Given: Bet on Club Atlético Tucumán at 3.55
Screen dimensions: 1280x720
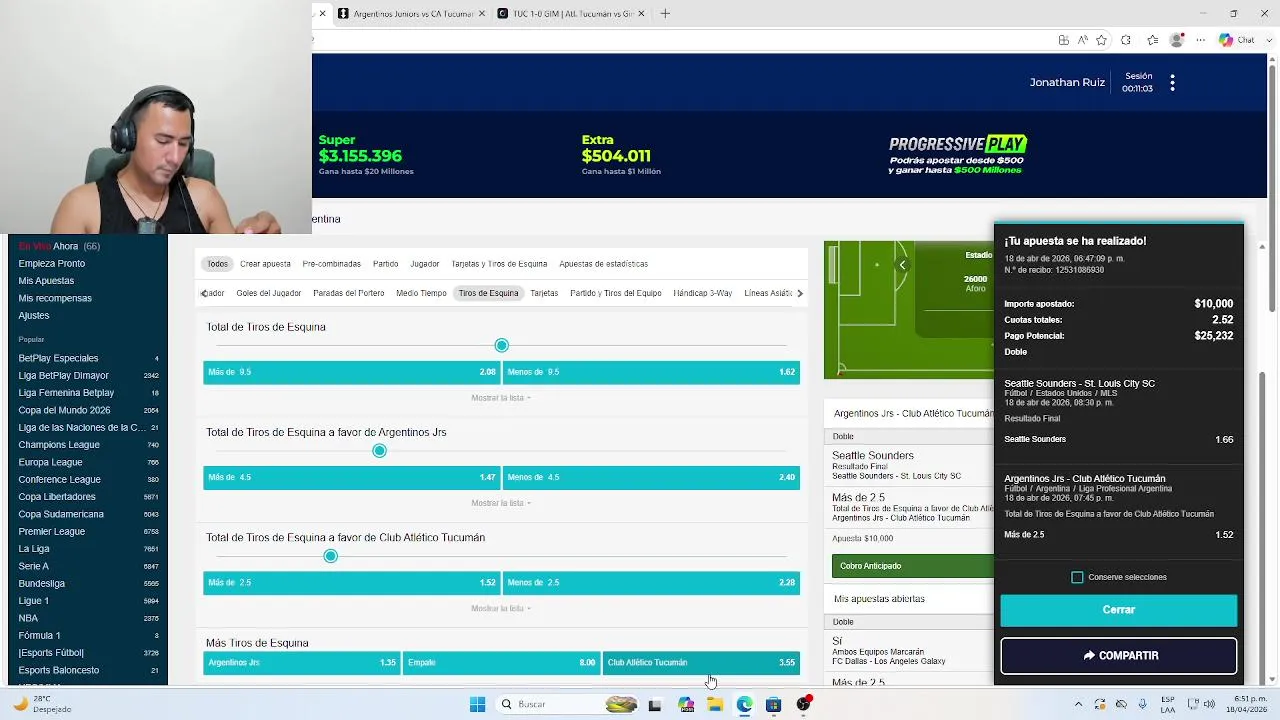Looking at the screenshot, I should coord(701,662).
